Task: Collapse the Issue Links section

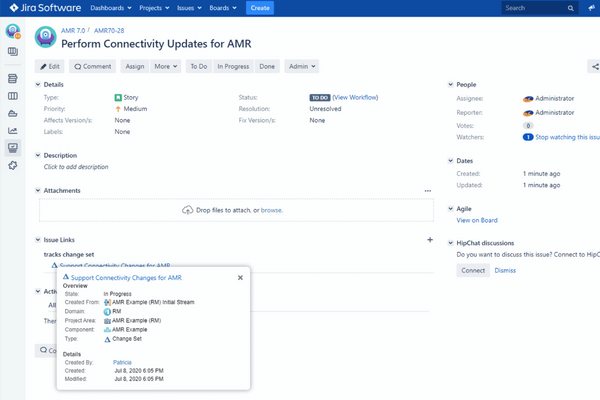Action: pyautogui.click(x=38, y=240)
